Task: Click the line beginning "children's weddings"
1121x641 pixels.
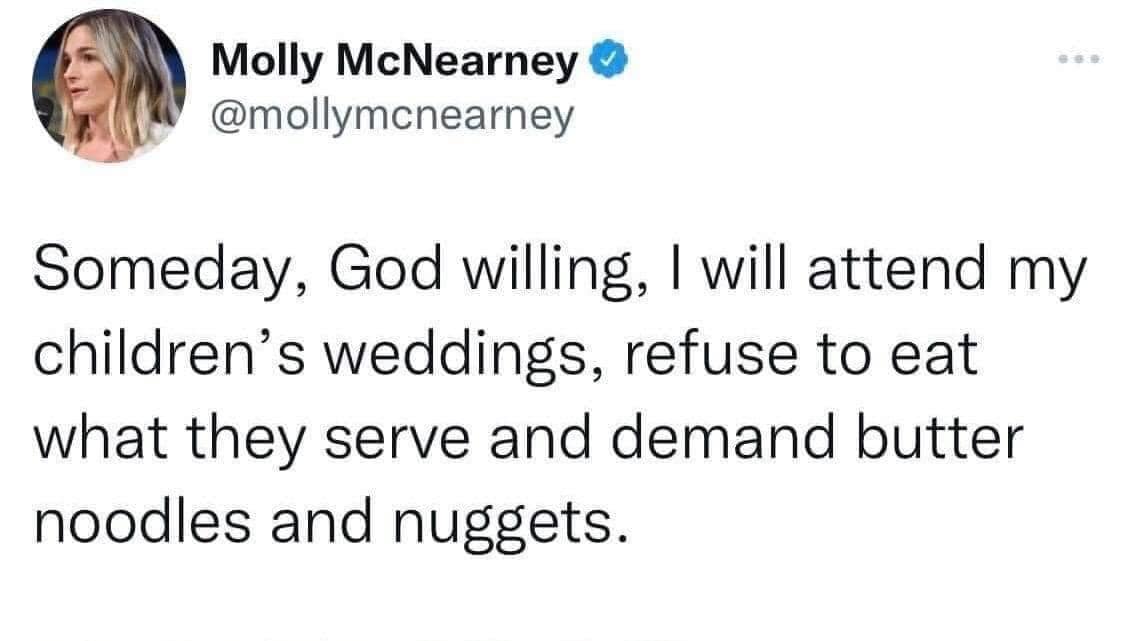Action: coord(504,357)
